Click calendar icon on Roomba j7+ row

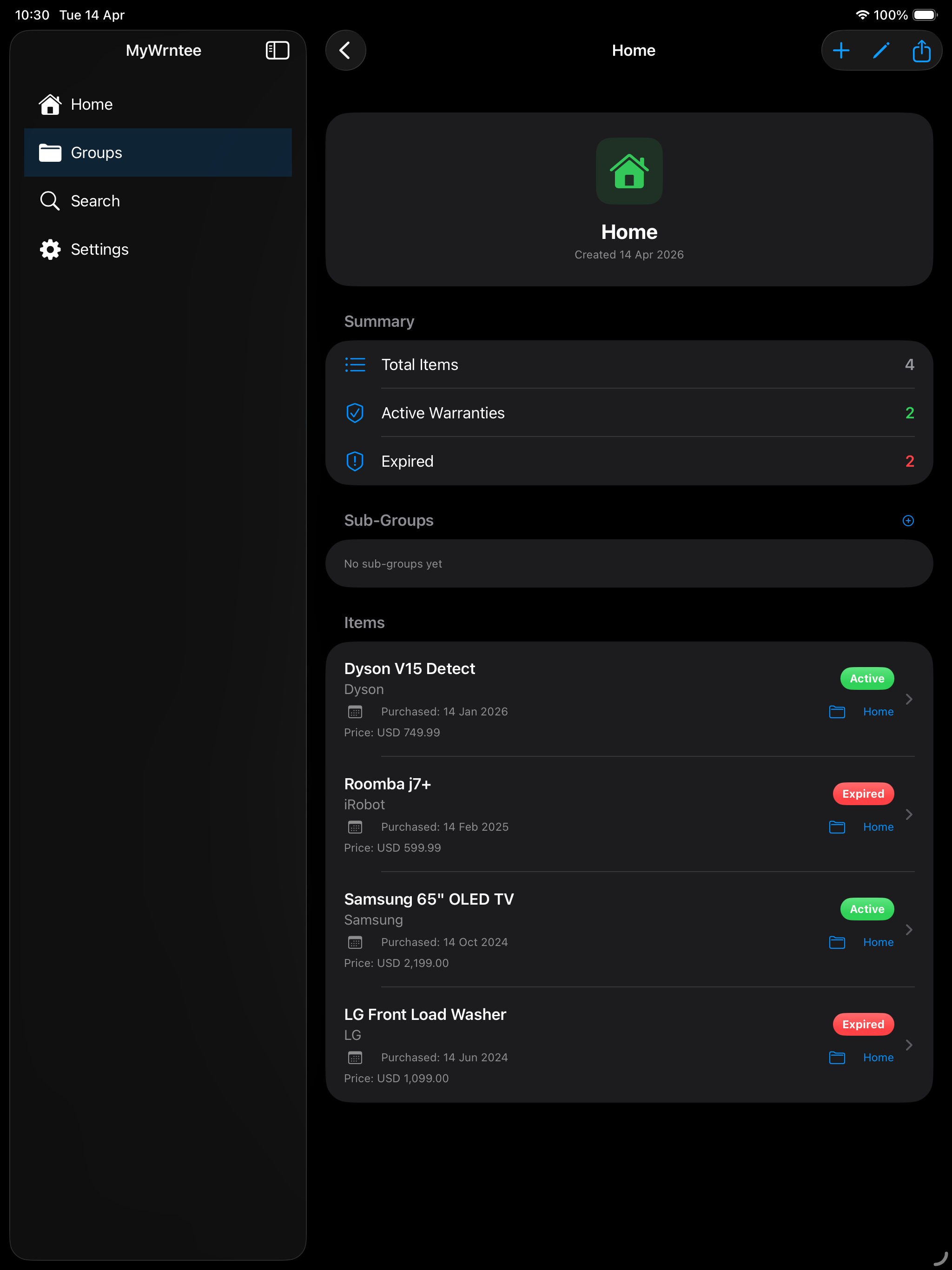click(x=356, y=827)
